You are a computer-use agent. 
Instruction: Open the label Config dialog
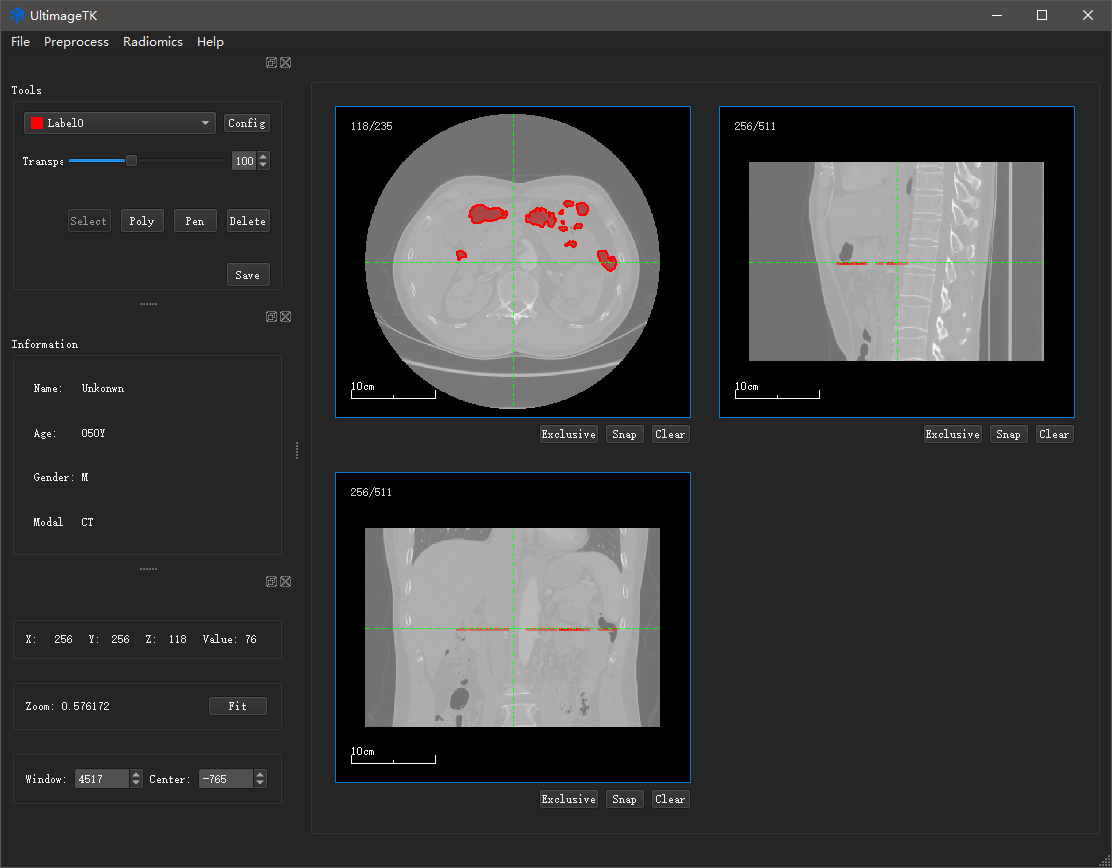click(x=247, y=122)
